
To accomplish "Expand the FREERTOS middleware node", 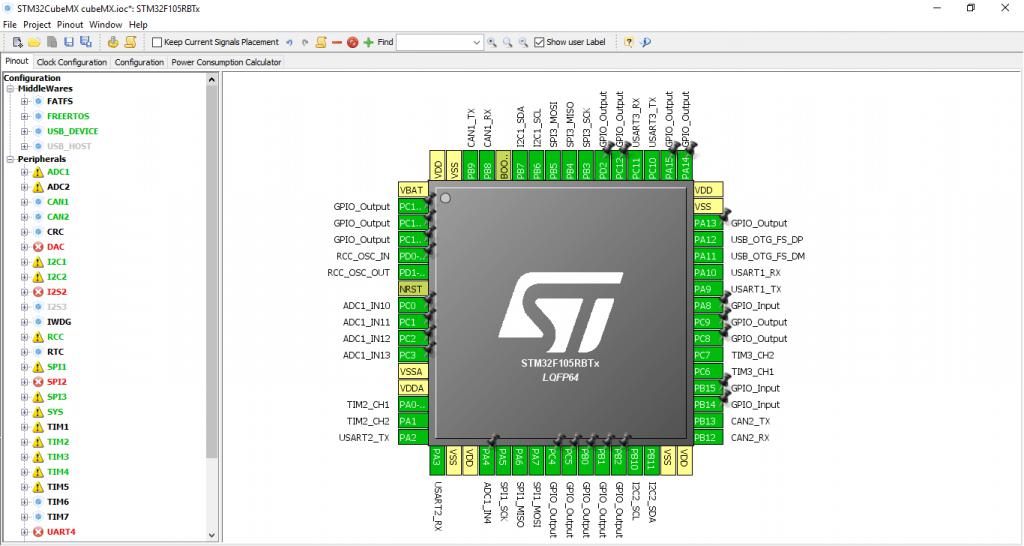I will pos(24,116).
